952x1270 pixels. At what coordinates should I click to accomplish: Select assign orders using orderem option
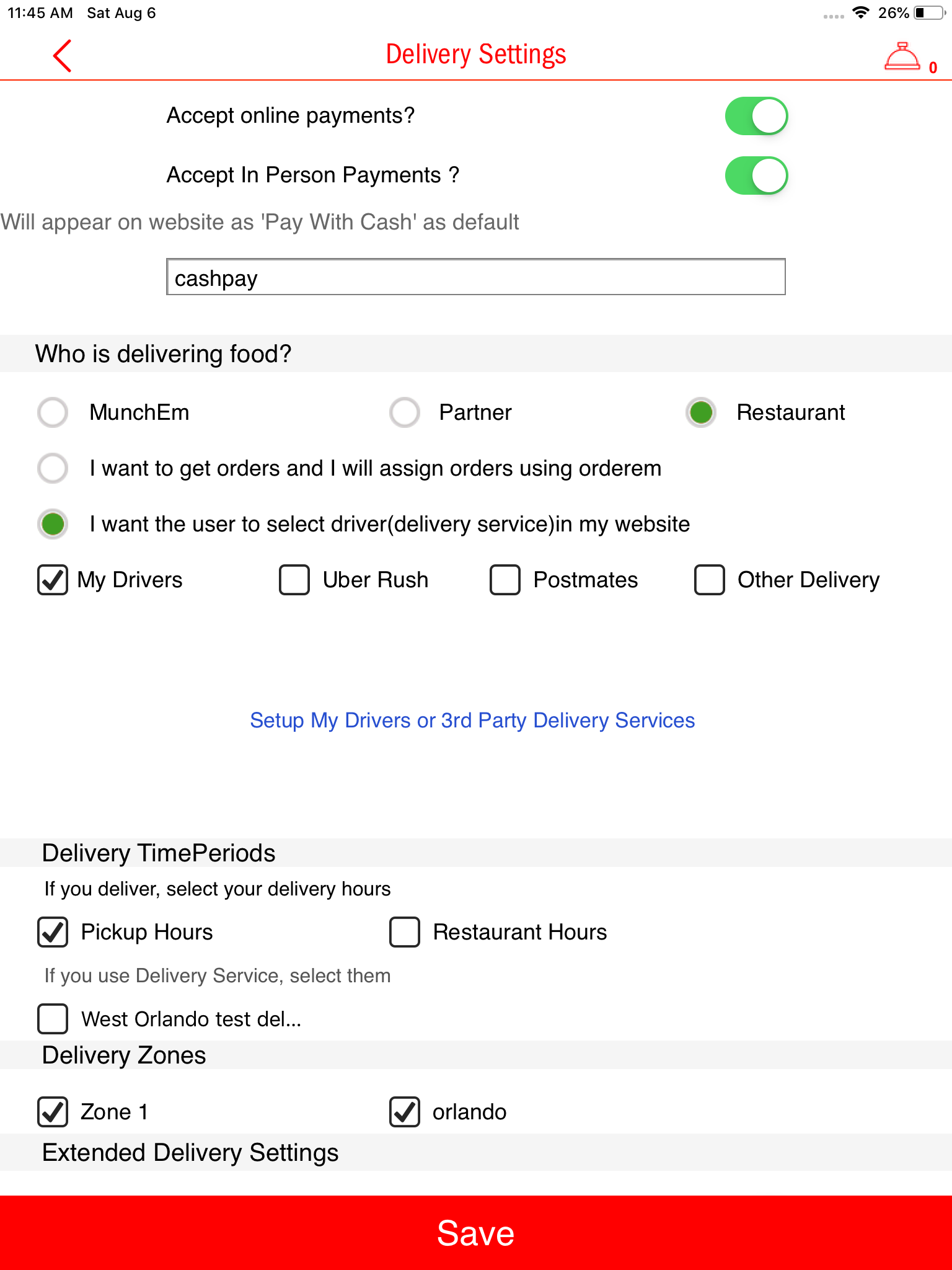click(x=53, y=468)
